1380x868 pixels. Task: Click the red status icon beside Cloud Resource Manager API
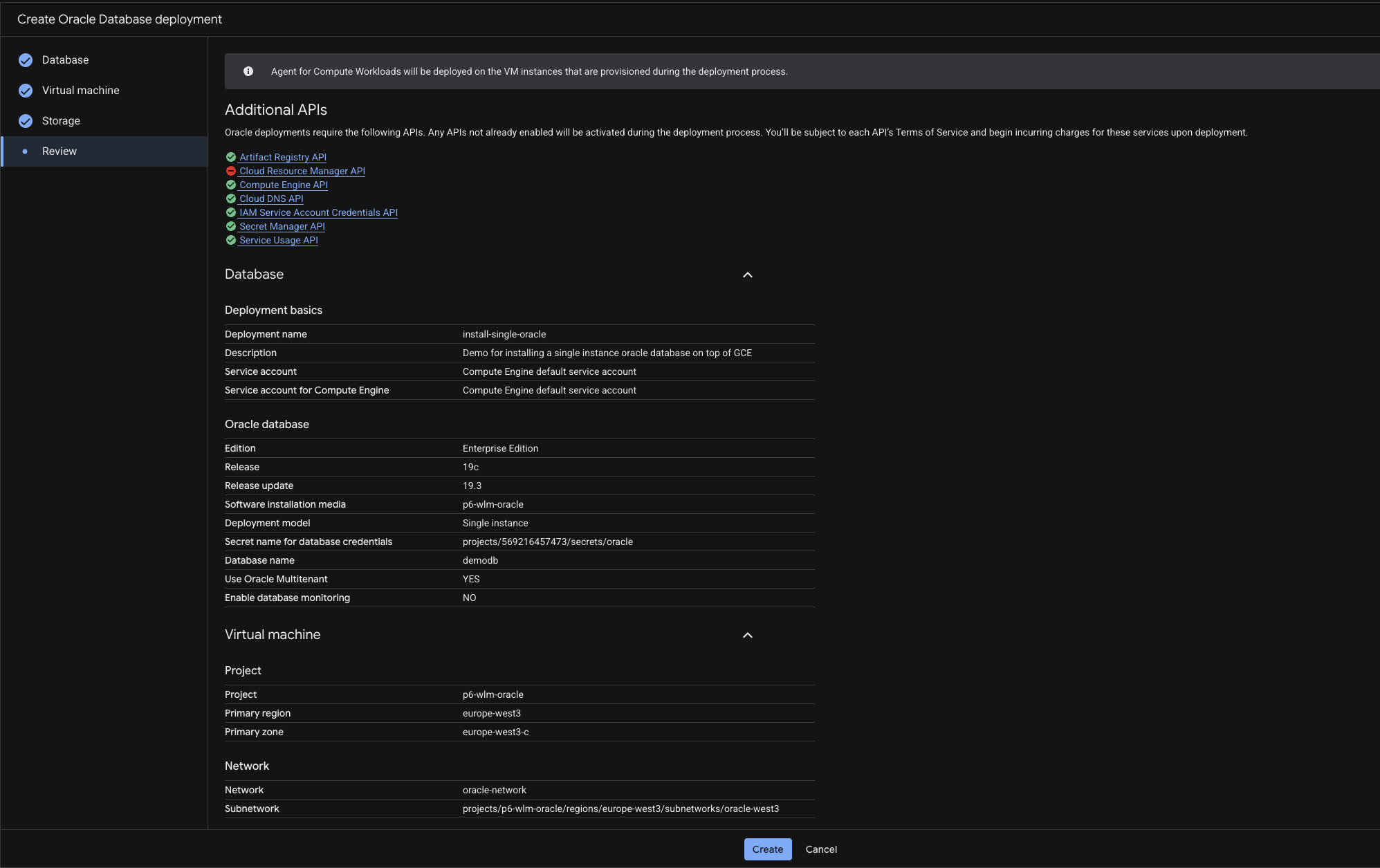click(231, 171)
